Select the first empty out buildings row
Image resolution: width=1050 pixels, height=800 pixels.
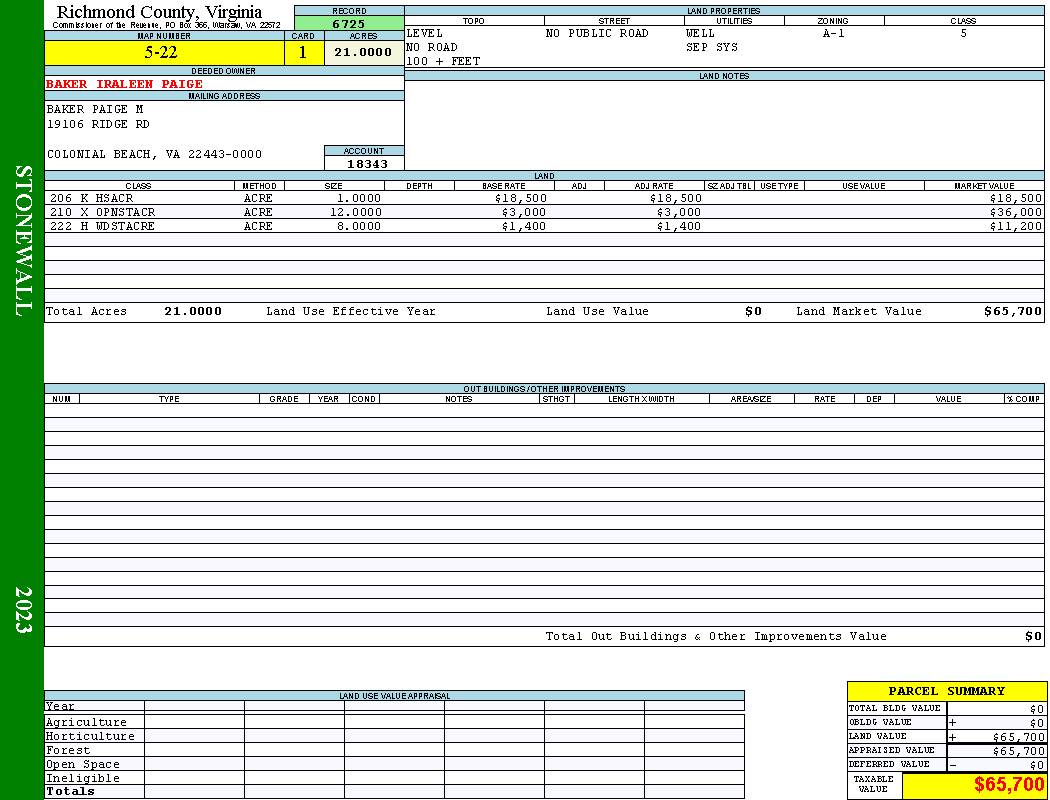544,410
